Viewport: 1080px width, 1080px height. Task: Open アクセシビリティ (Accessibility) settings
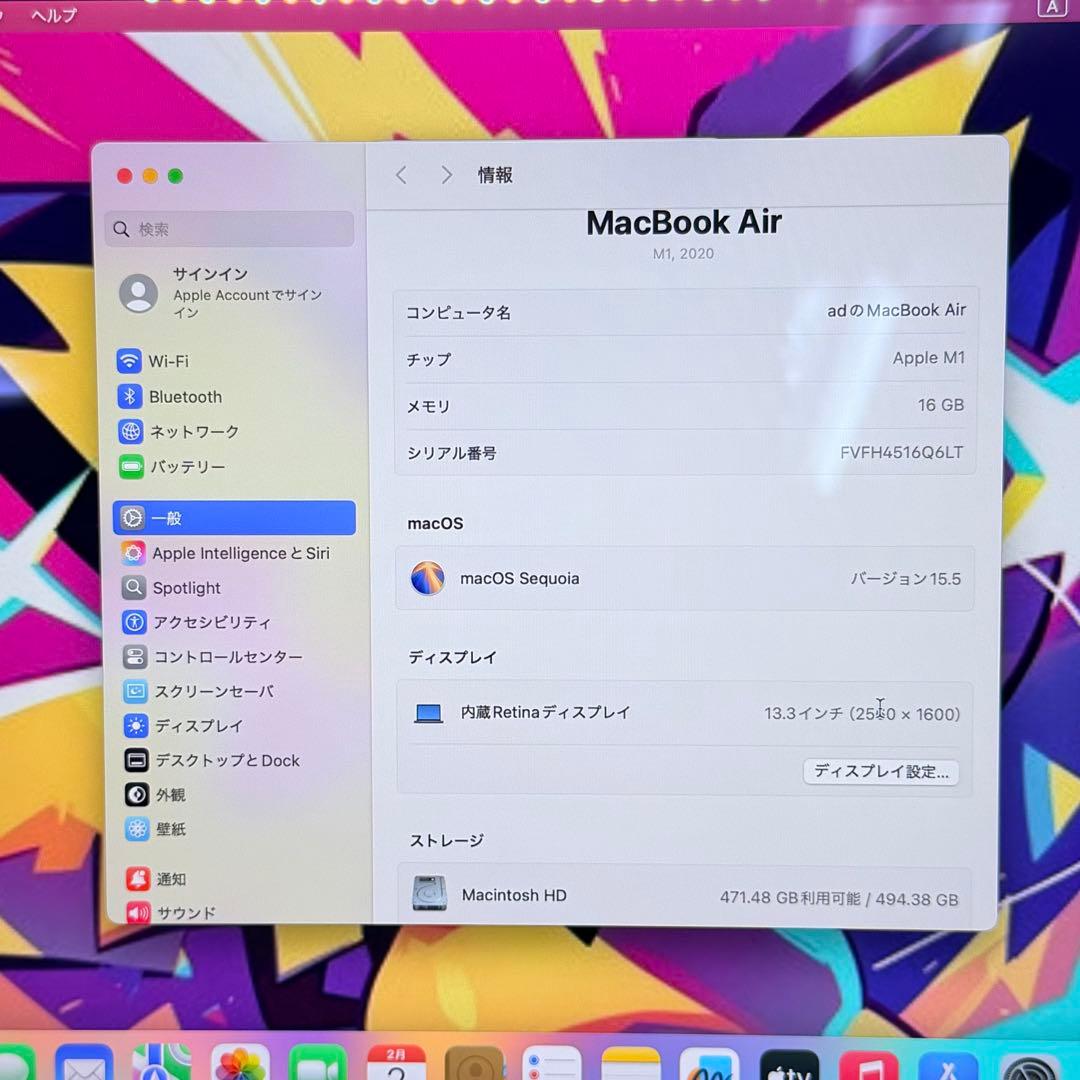[210, 622]
